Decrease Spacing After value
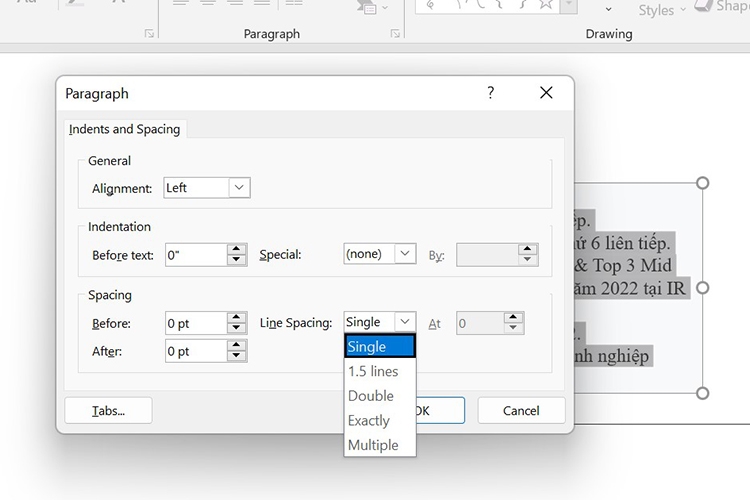This screenshot has width=750, height=500. click(x=236, y=356)
